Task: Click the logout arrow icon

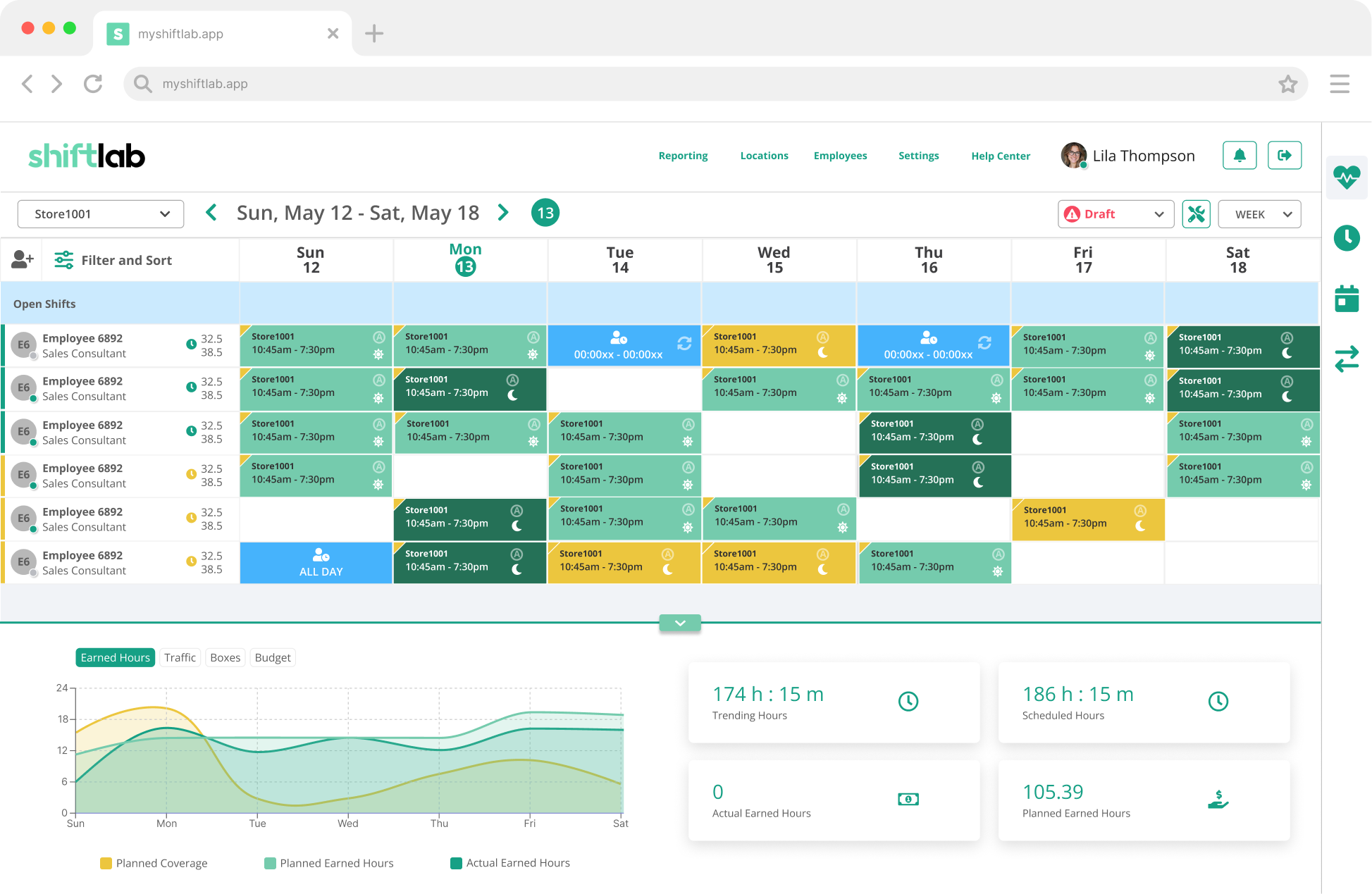Action: [1285, 156]
